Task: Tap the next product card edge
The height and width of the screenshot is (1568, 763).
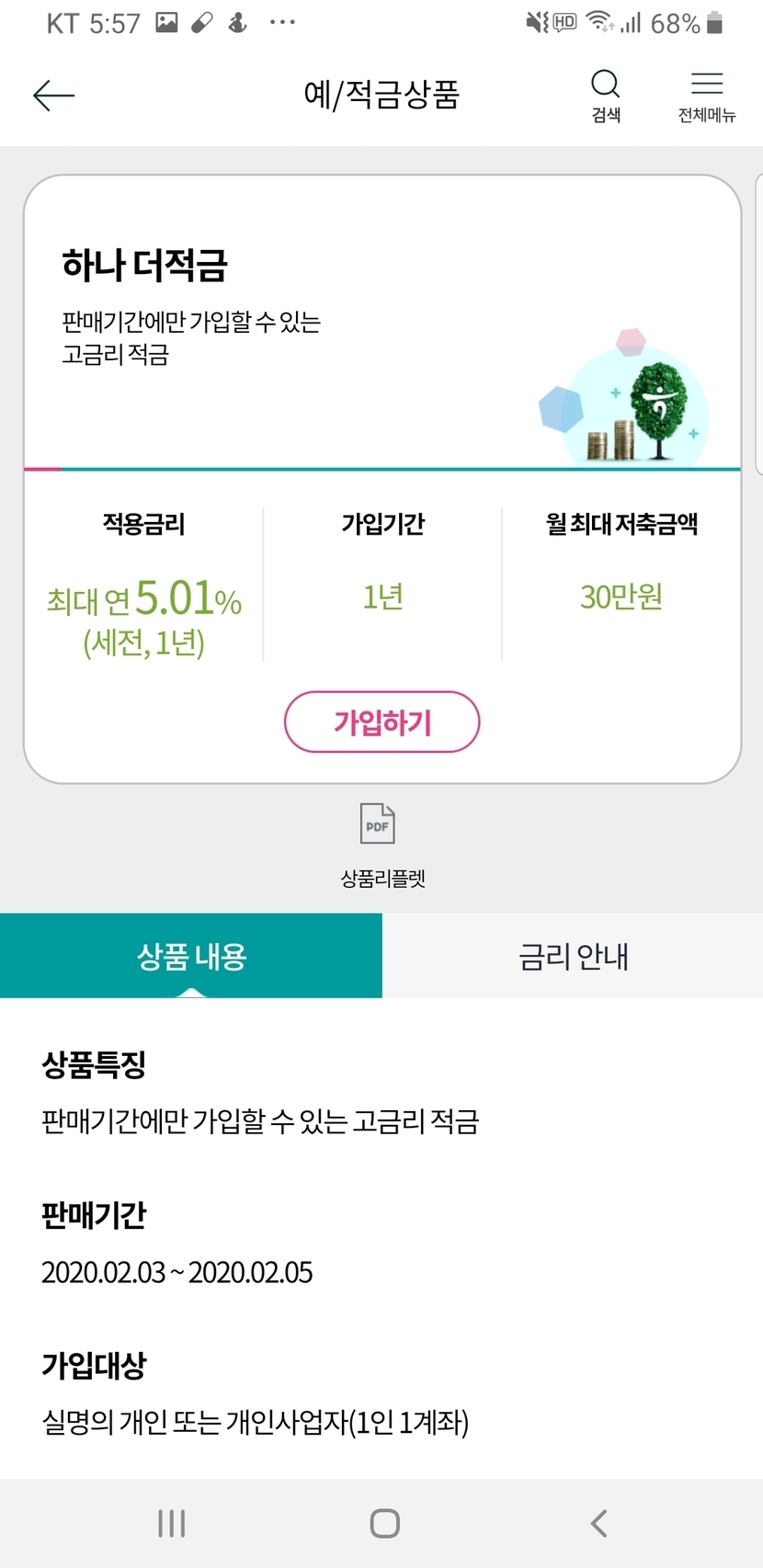Action: click(x=758, y=322)
